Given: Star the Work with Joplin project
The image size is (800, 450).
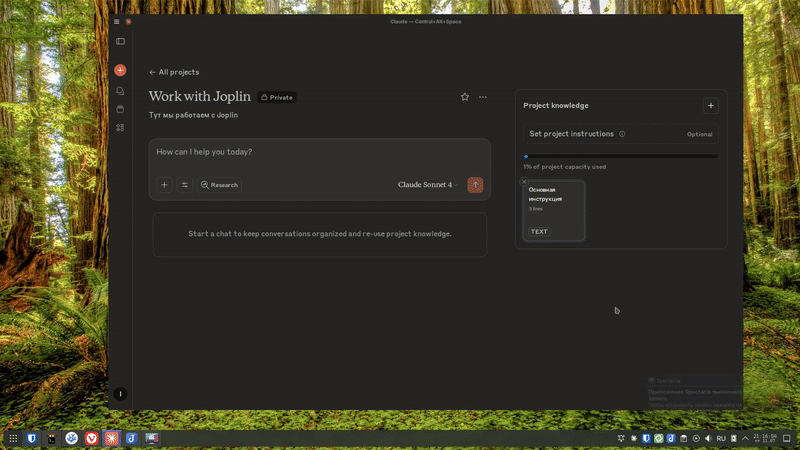Looking at the screenshot, I should pyautogui.click(x=465, y=97).
